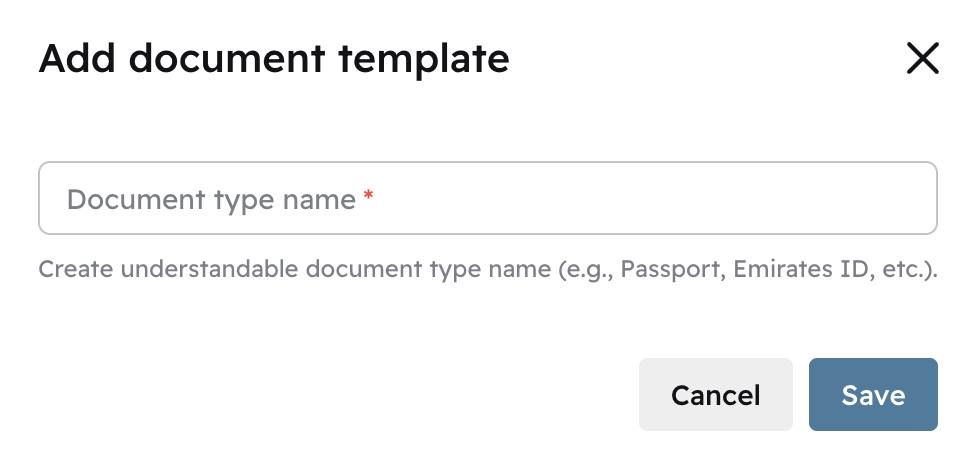Click the helper text below the name field

(x=487, y=270)
